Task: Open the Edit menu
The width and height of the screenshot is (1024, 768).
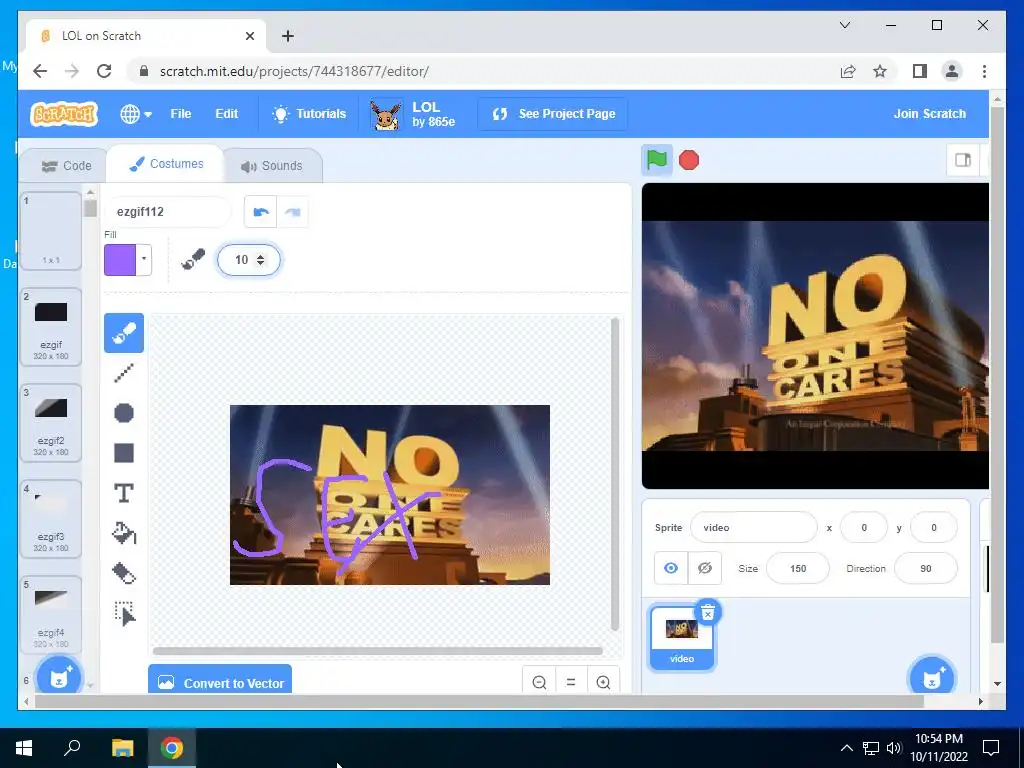Action: click(x=227, y=114)
